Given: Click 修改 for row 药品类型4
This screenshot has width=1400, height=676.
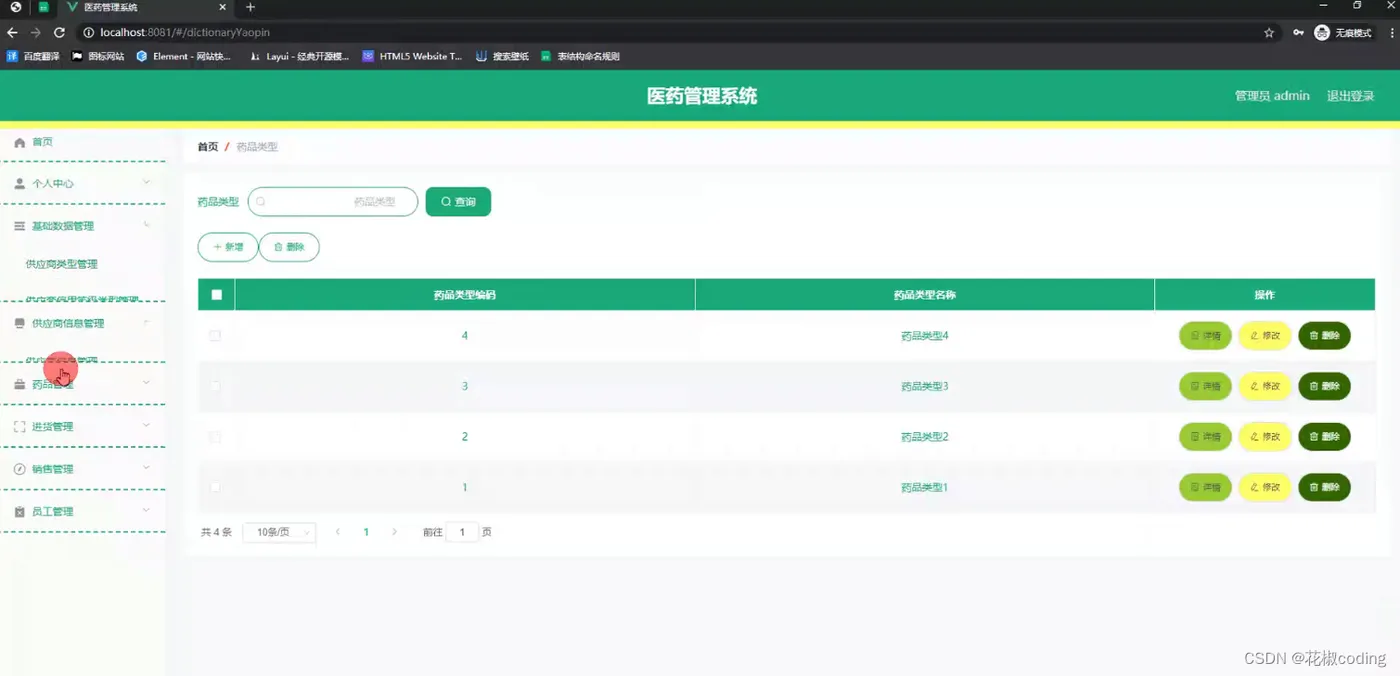Looking at the screenshot, I should pos(1265,336).
